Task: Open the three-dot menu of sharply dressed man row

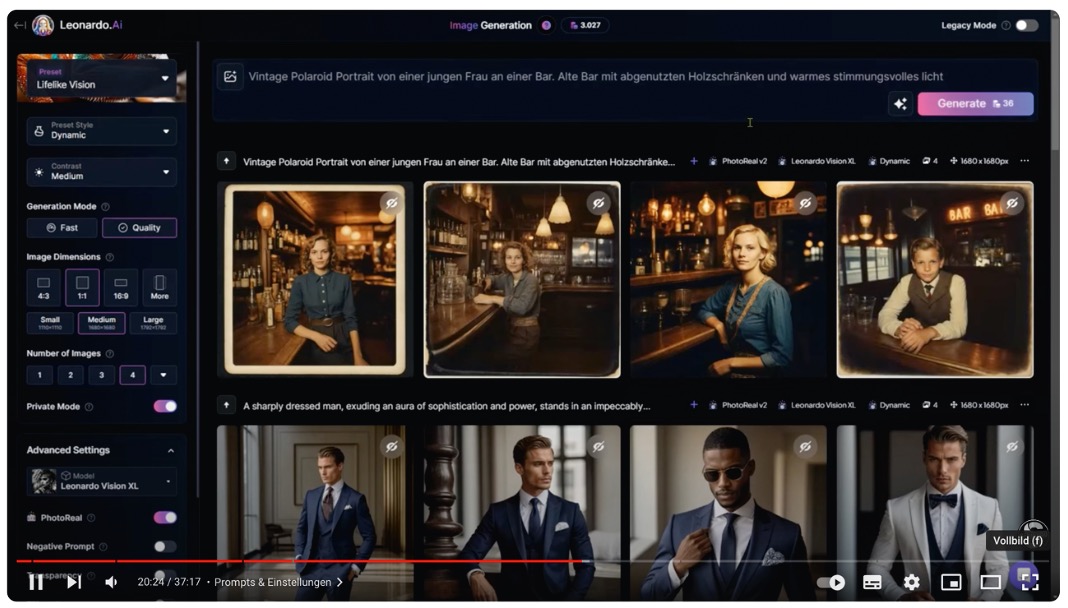Action: 1024,404
